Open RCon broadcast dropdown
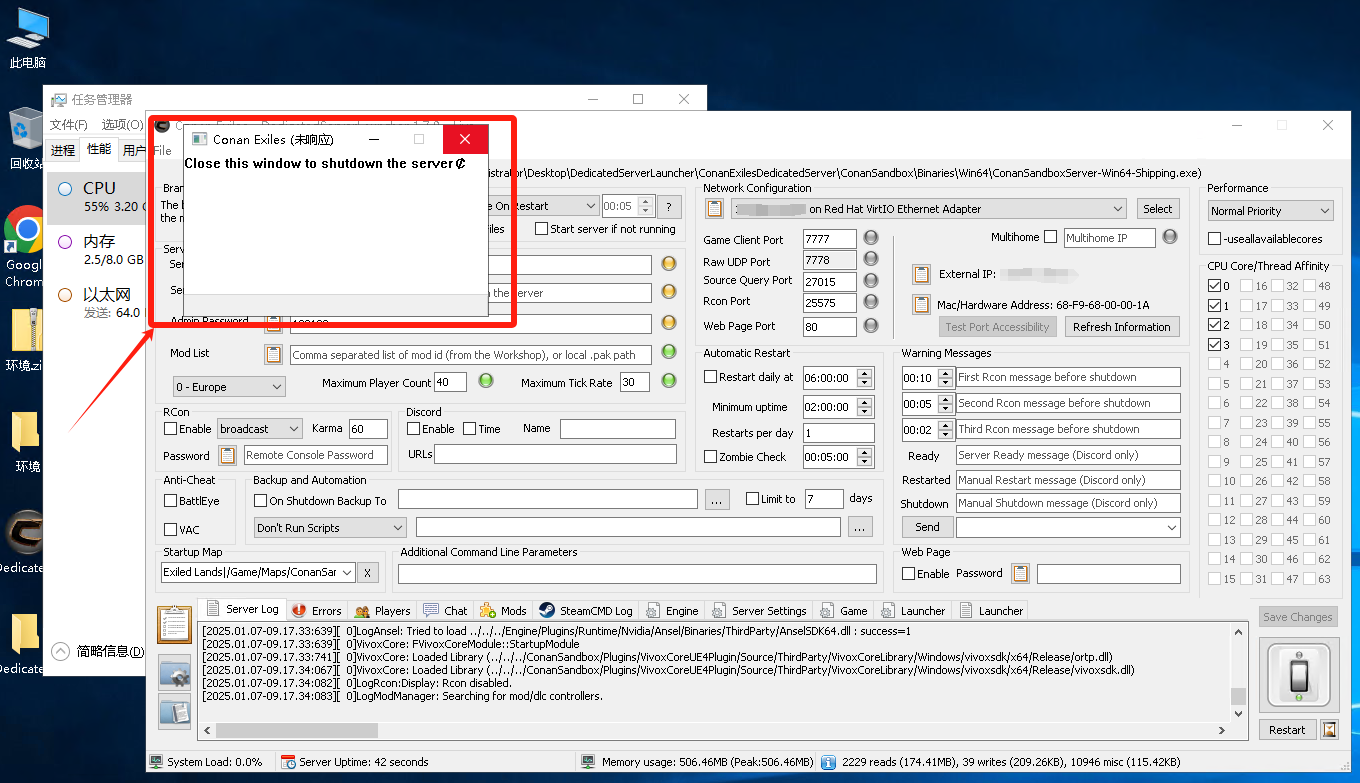The height and width of the screenshot is (783, 1360). coord(259,429)
